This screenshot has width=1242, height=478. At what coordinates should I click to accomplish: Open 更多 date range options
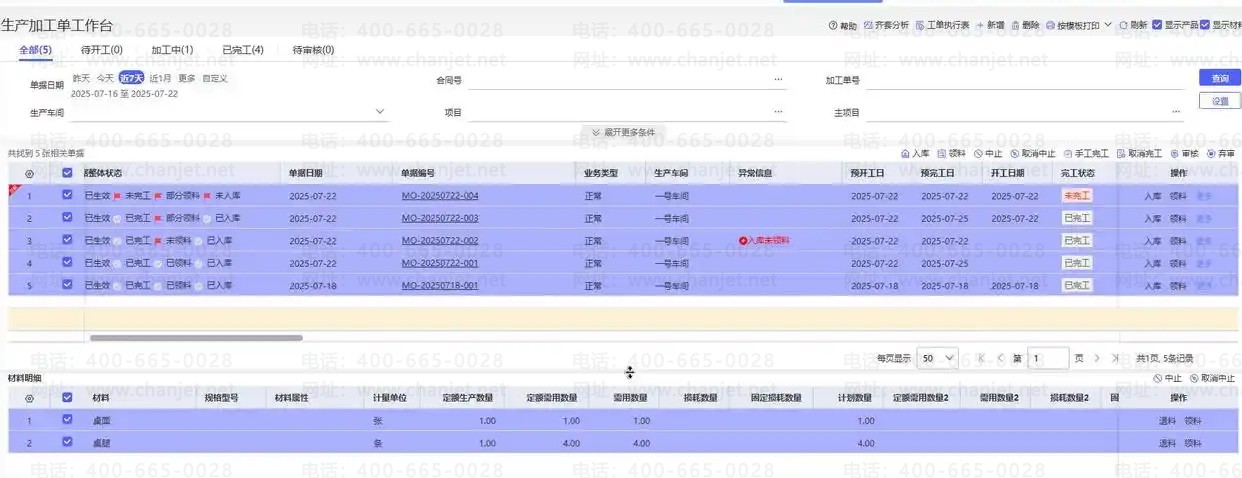point(187,78)
